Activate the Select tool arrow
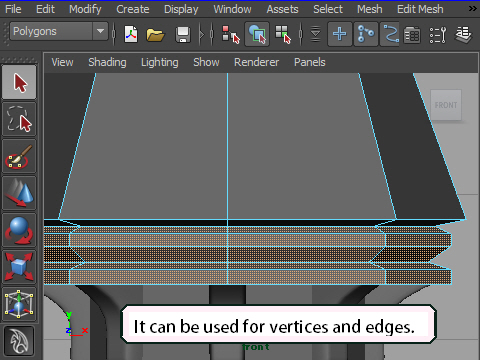This screenshot has width=480, height=360. pos(19,82)
